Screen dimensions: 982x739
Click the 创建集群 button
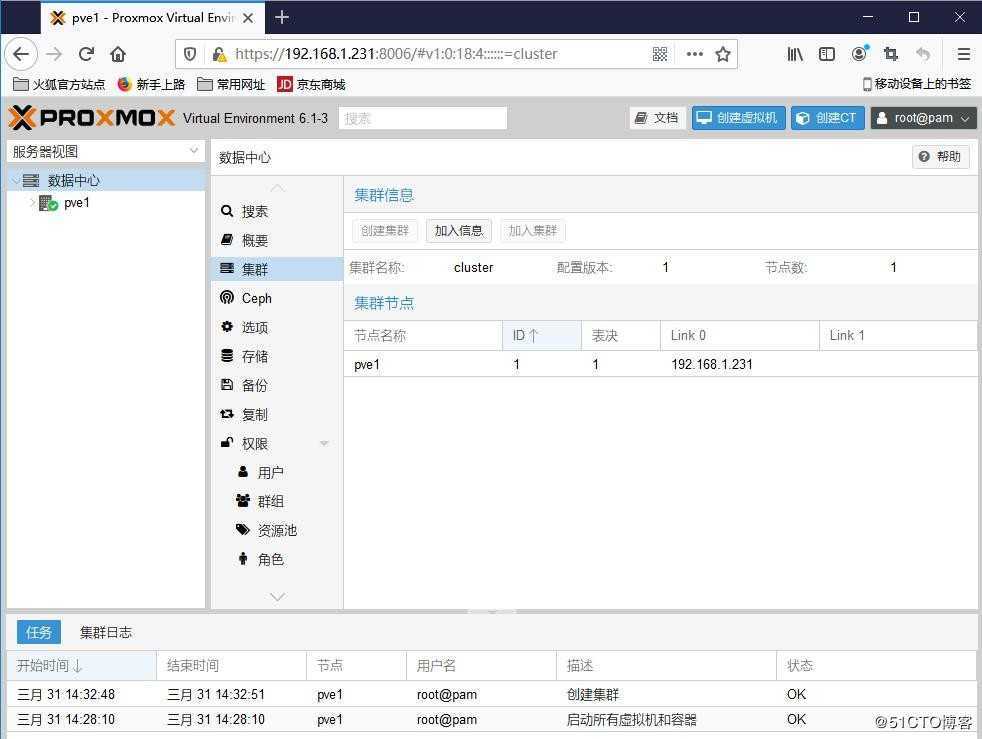click(385, 230)
